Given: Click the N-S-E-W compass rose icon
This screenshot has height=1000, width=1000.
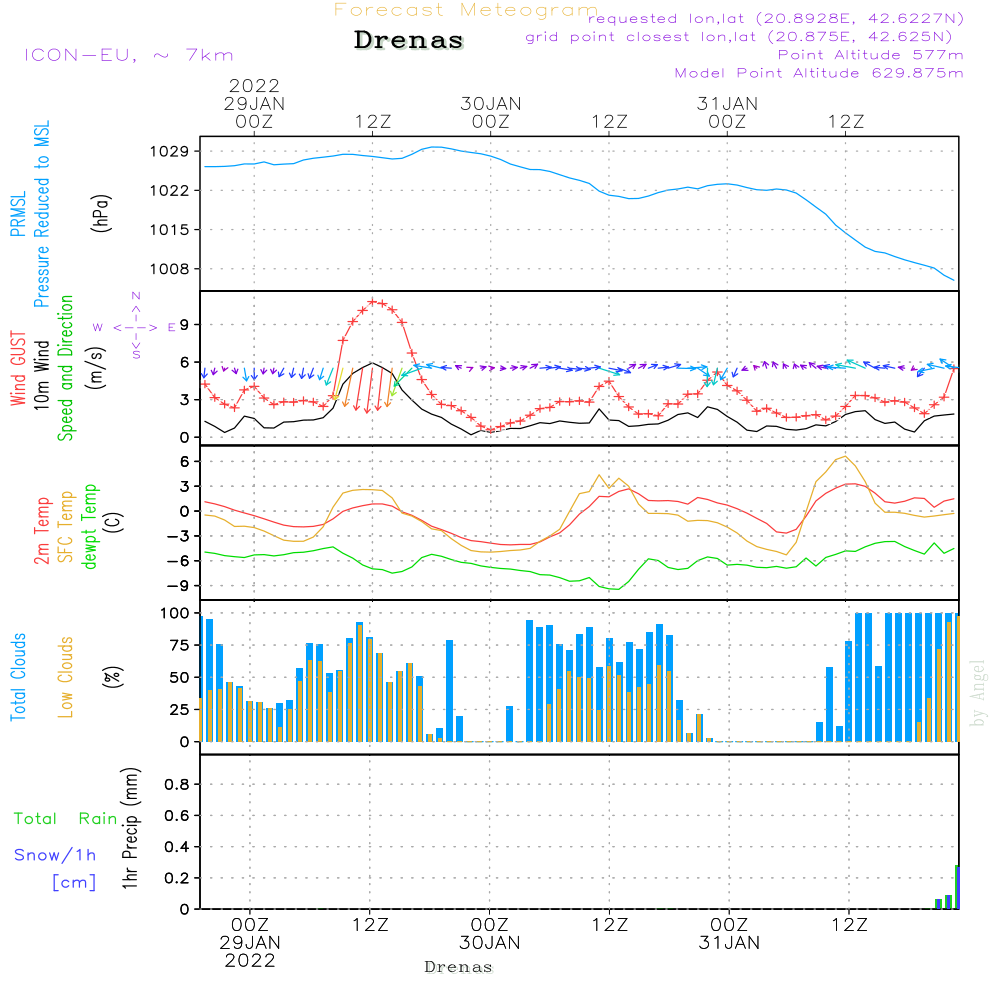Looking at the screenshot, I should pyautogui.click(x=135, y=327).
